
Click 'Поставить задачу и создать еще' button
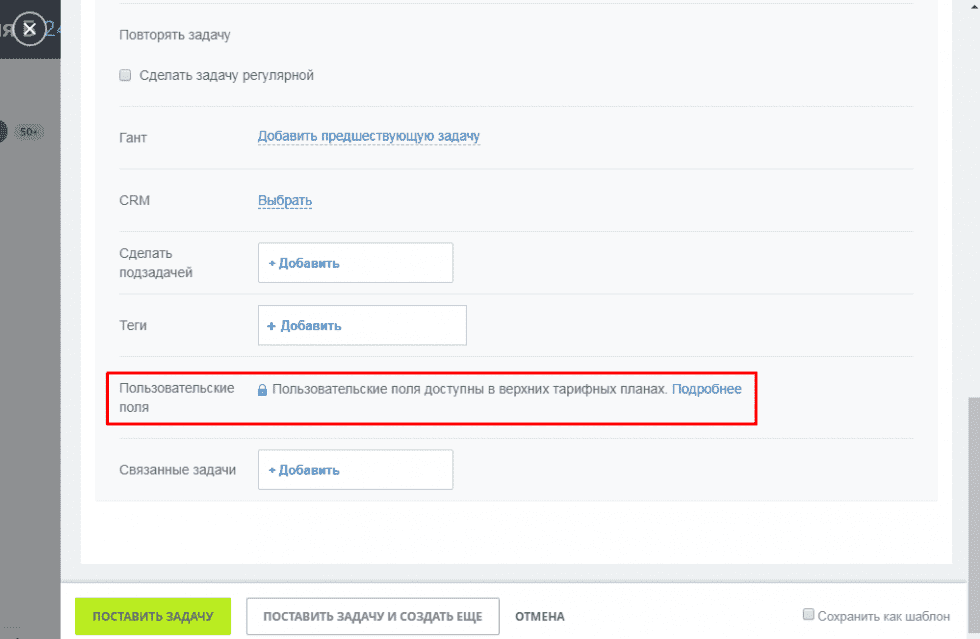(x=372, y=617)
